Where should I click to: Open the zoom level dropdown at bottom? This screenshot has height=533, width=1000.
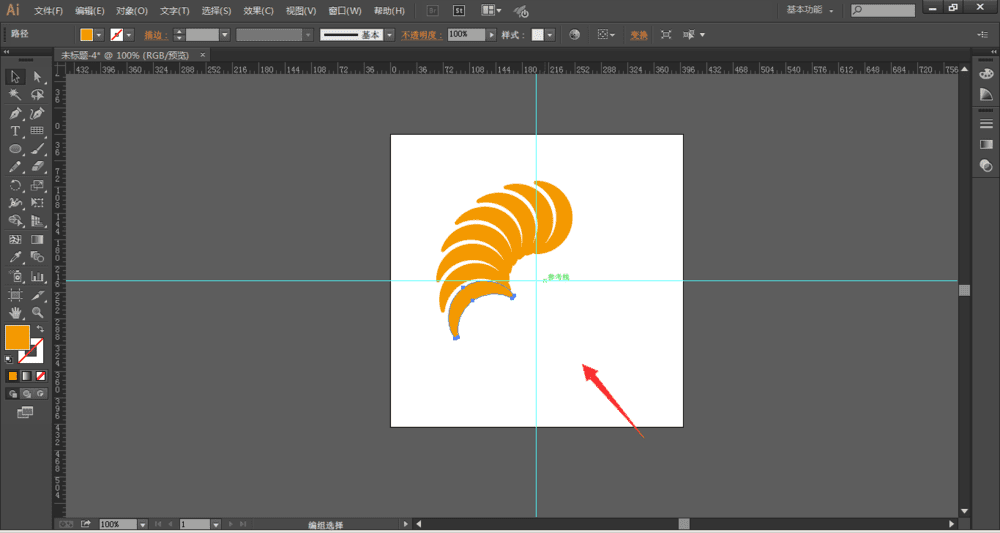pos(143,524)
